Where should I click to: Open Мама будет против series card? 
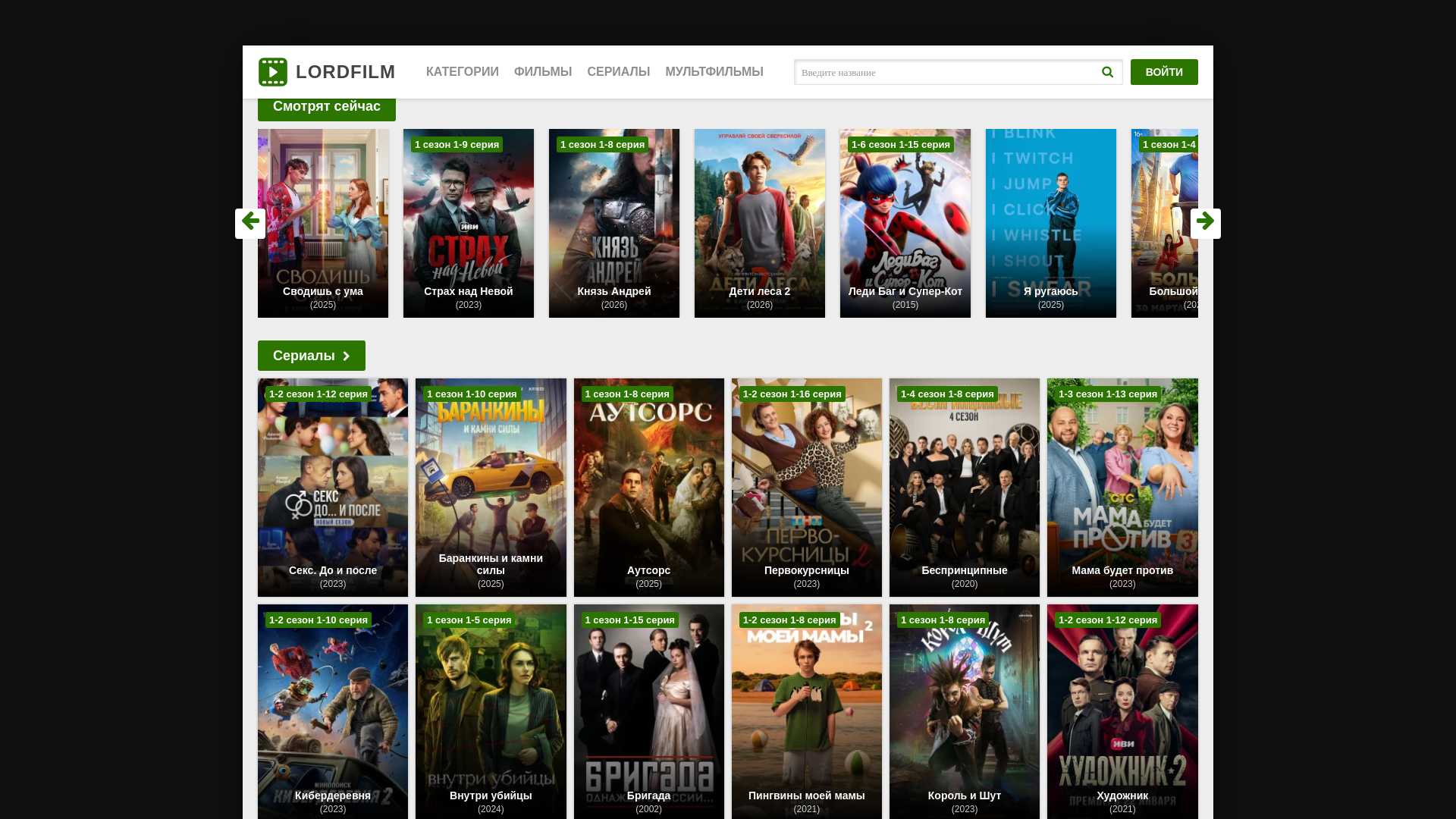click(1122, 488)
